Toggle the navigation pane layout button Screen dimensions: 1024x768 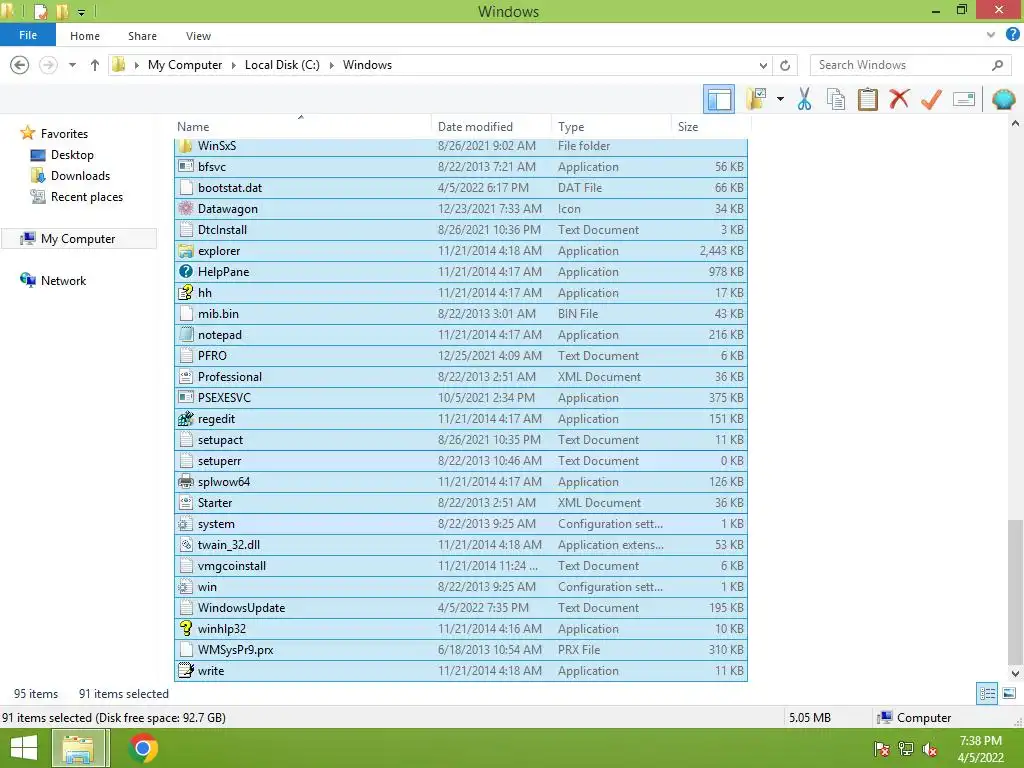(x=718, y=99)
